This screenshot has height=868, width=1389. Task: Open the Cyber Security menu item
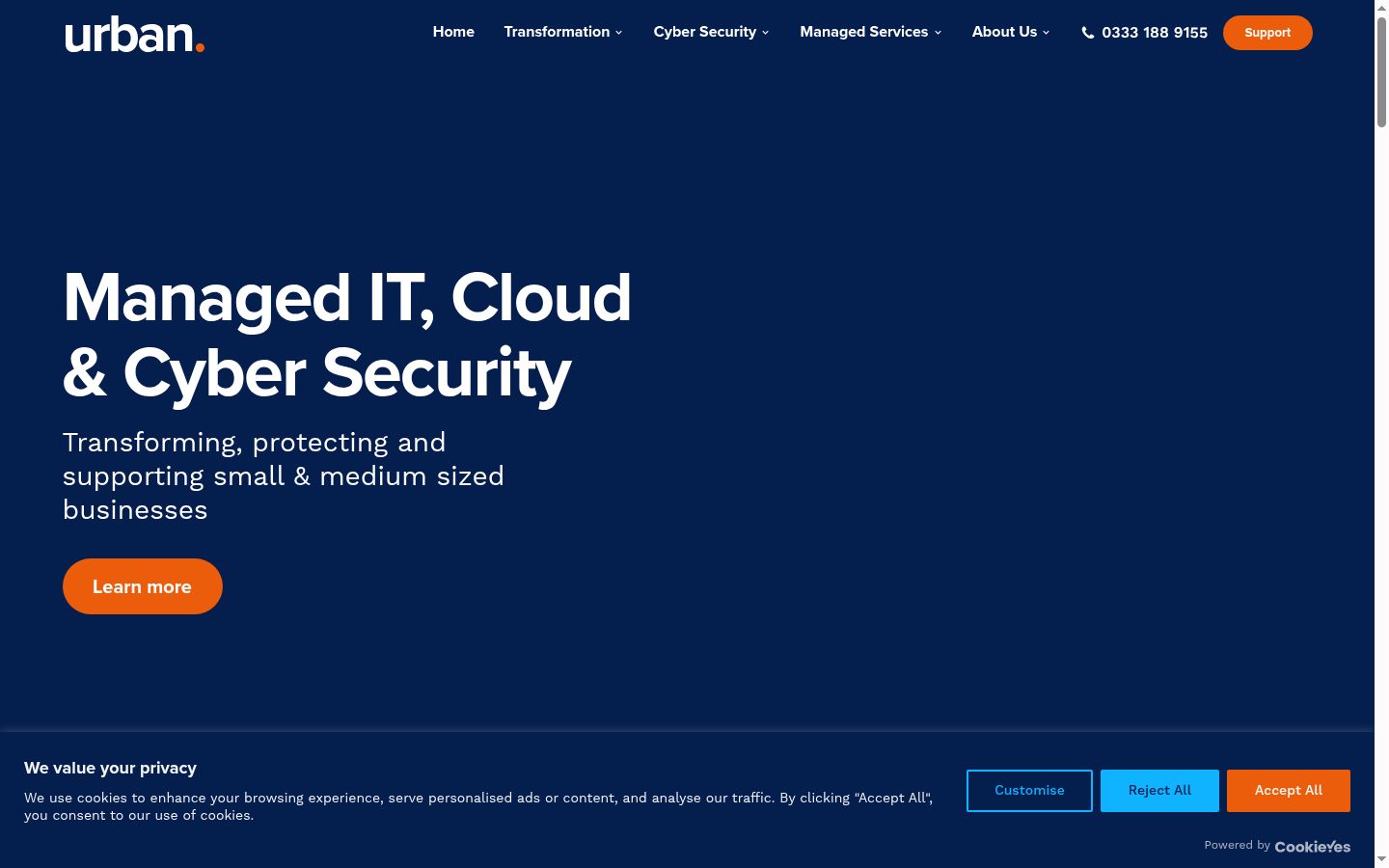(705, 32)
